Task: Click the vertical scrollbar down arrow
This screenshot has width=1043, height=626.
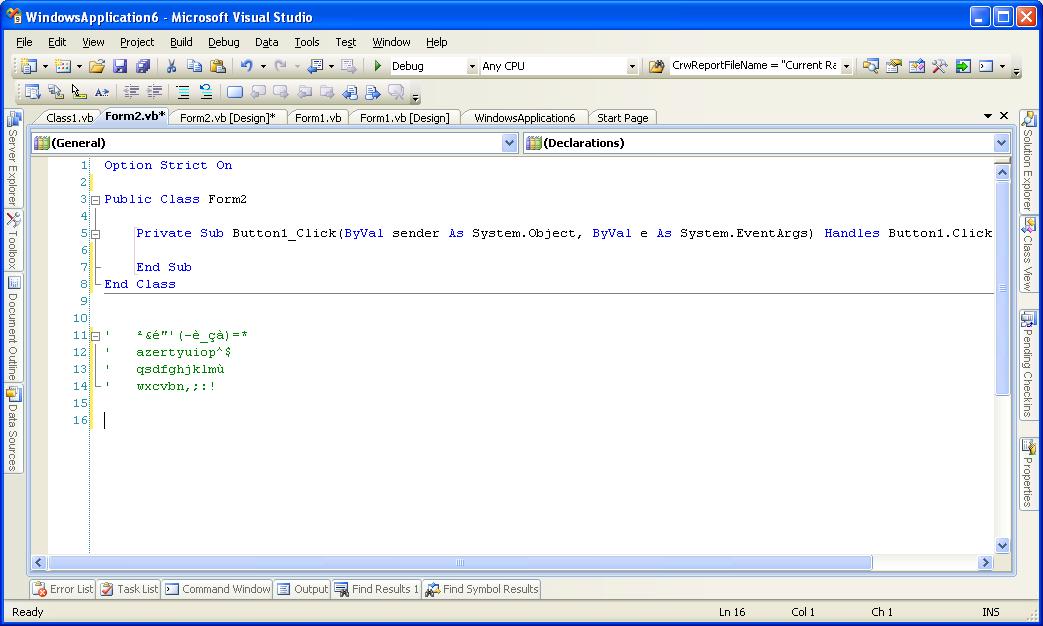Action: coord(1002,546)
